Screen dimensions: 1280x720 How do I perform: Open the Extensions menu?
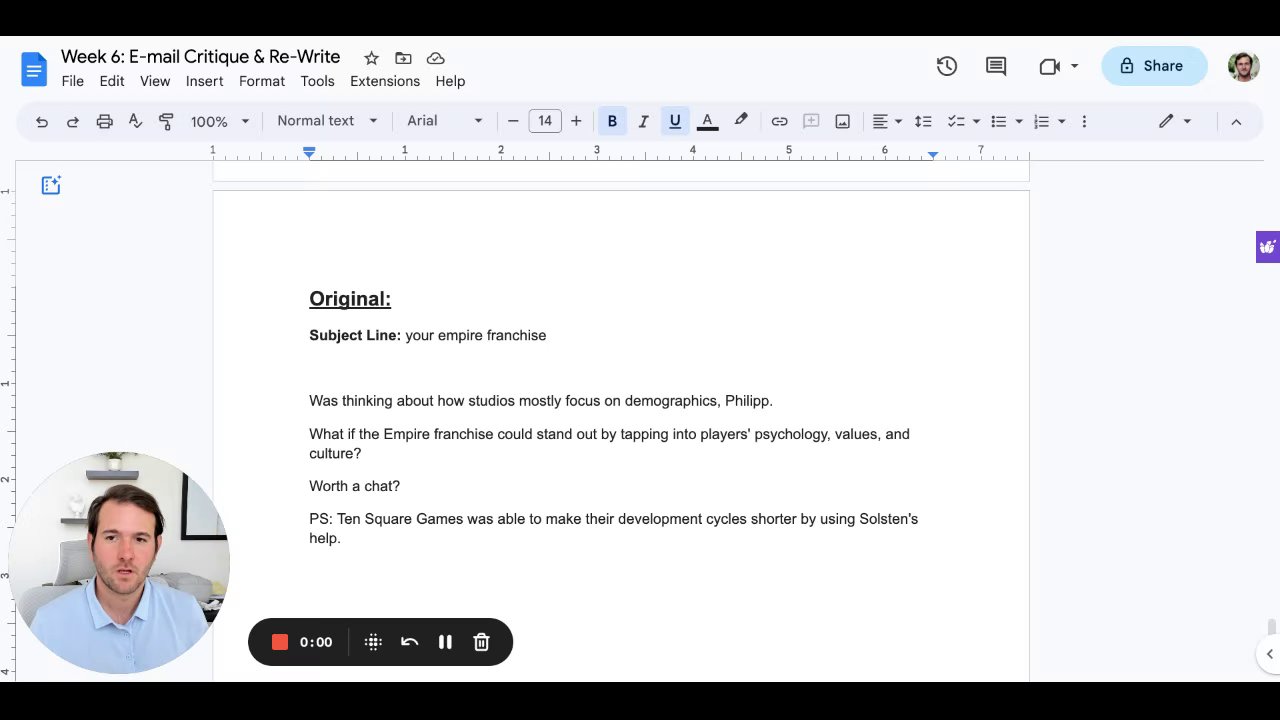pyautogui.click(x=385, y=81)
